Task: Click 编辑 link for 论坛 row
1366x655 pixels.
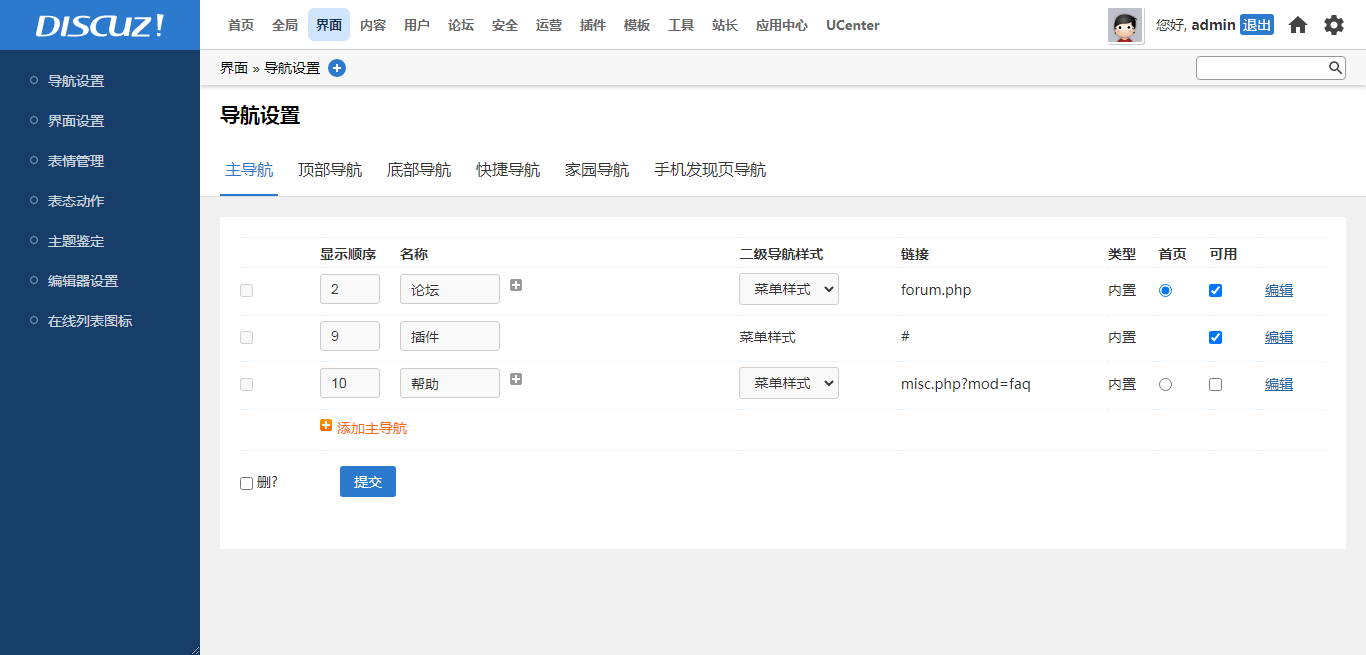Action: [1279, 290]
